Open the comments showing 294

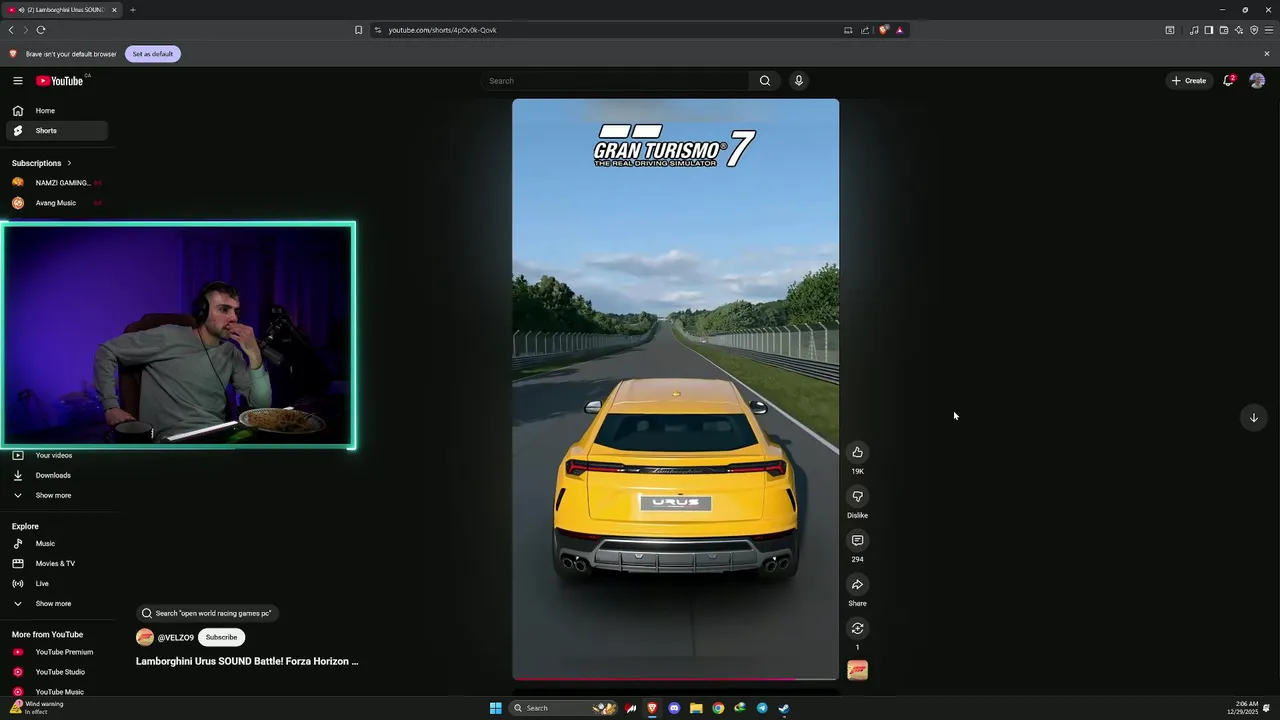click(x=857, y=540)
